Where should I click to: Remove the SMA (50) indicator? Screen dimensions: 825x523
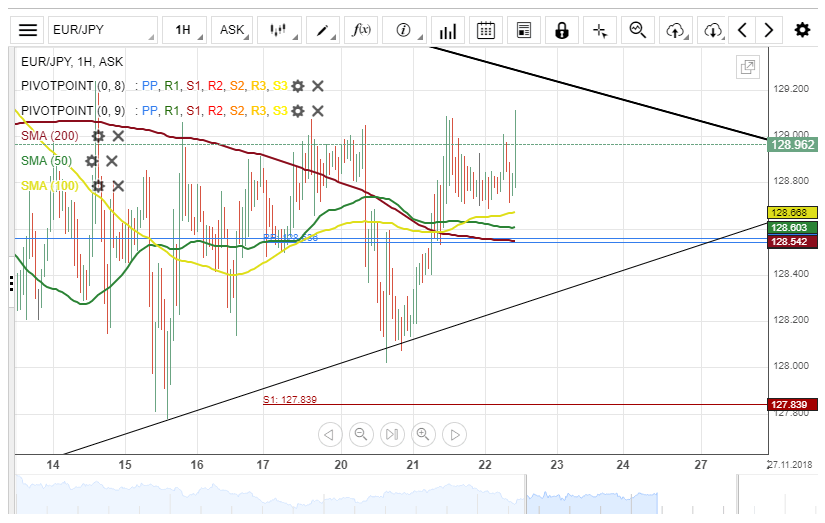[112, 161]
